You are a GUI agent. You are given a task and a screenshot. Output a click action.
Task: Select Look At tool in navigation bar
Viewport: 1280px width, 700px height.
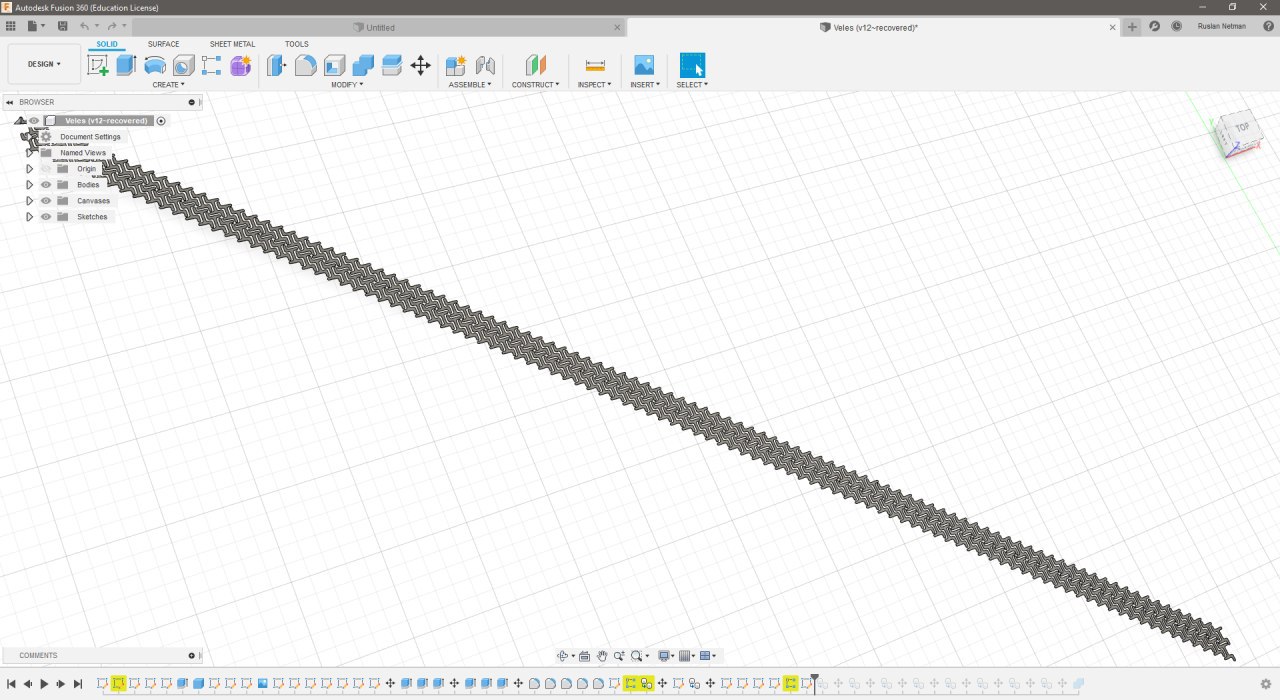tap(585, 656)
